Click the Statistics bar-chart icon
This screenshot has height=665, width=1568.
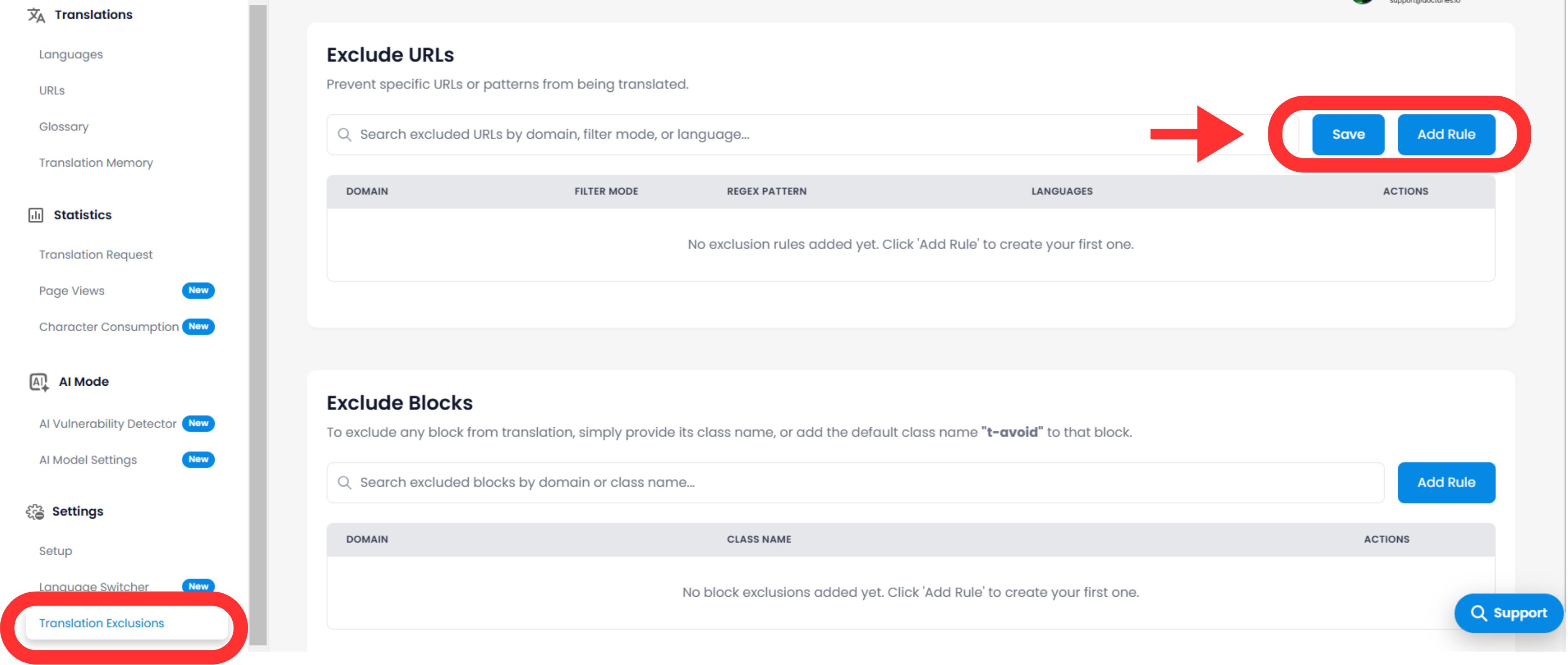click(36, 214)
